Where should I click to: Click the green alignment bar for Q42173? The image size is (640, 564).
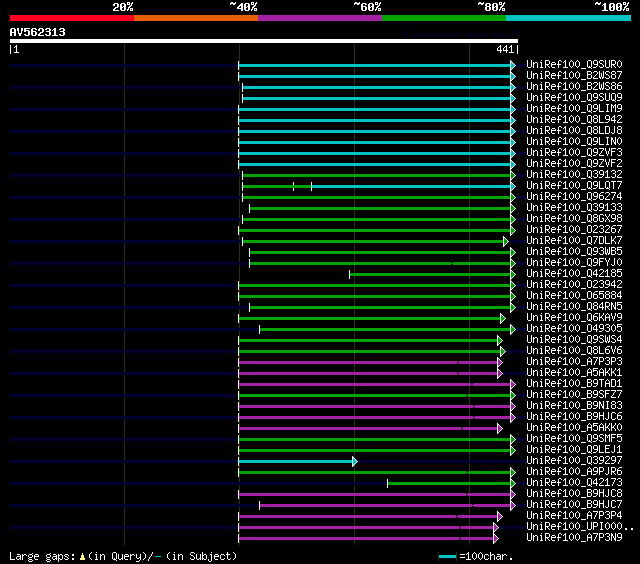449,484
